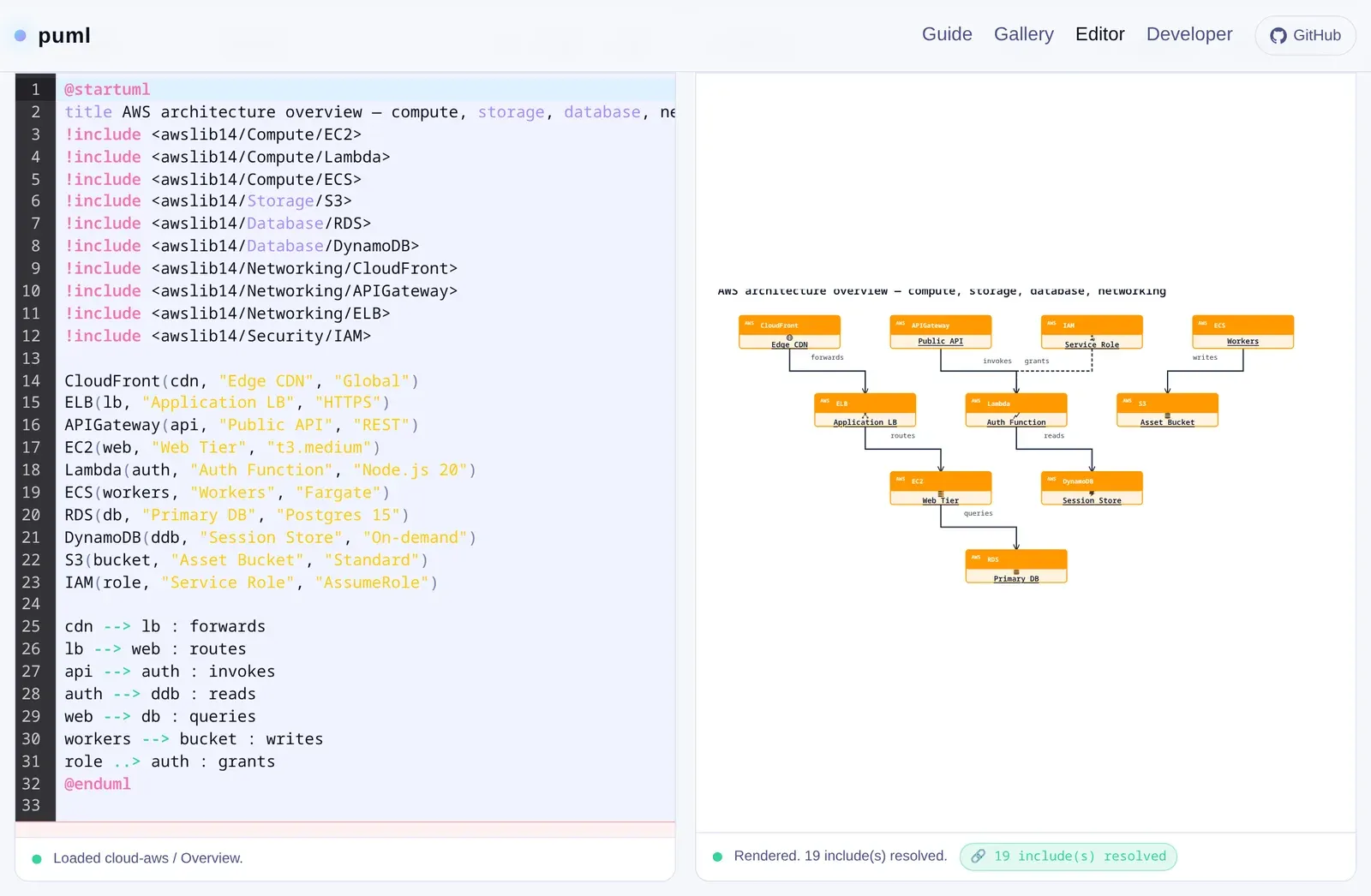The image size is (1371, 896).
Task: Click the RDS(db, "Primary DB") line
Action: click(365, 515)
